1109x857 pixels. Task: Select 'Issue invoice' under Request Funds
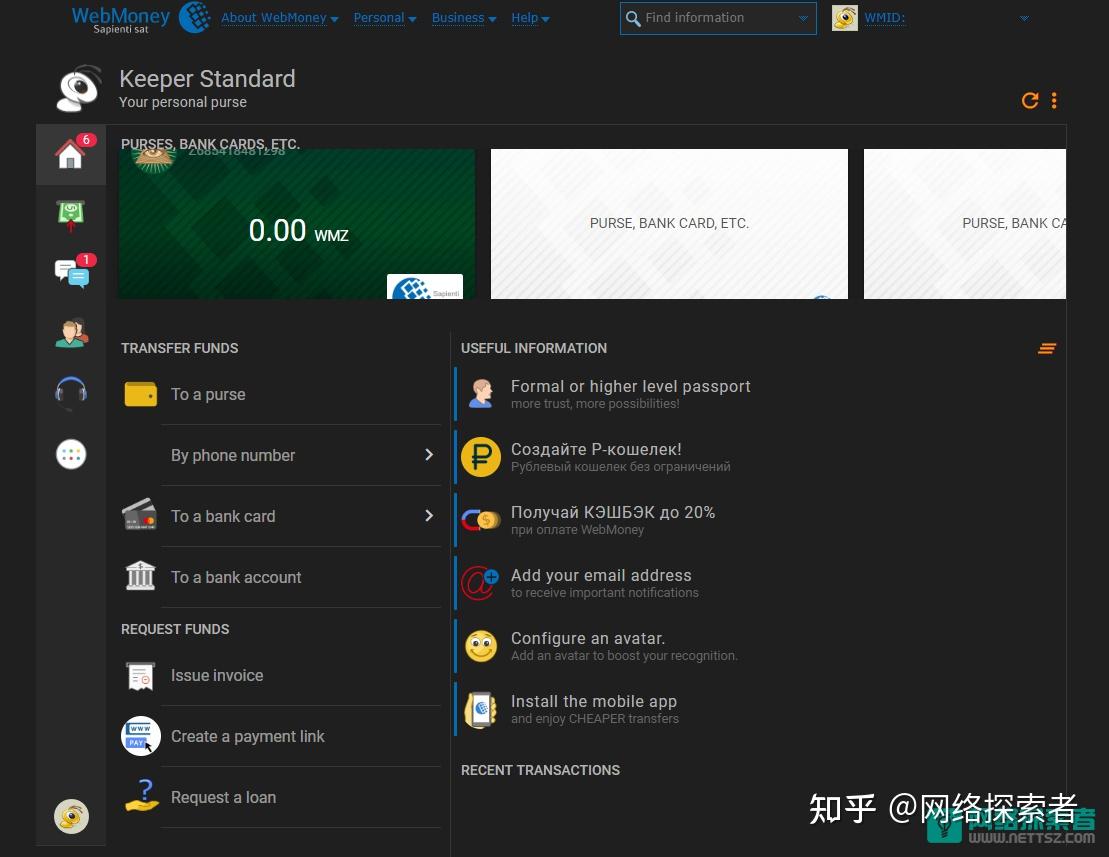point(217,675)
